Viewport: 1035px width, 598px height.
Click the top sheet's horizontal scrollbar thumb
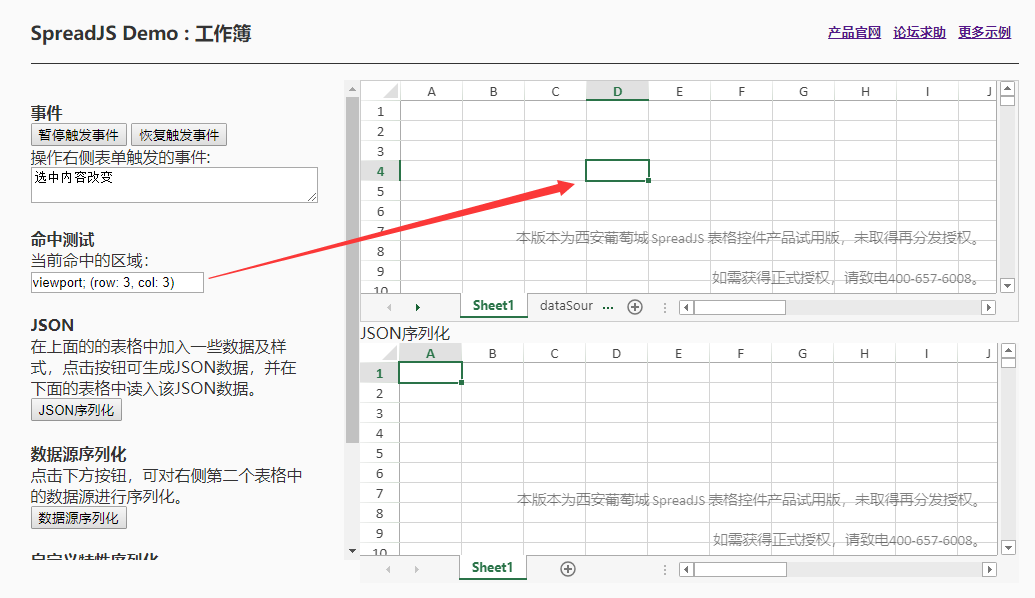point(740,307)
